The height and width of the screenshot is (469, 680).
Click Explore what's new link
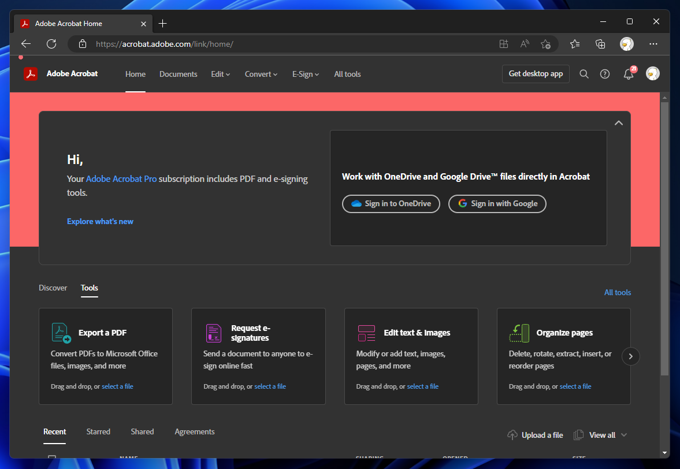coord(100,221)
